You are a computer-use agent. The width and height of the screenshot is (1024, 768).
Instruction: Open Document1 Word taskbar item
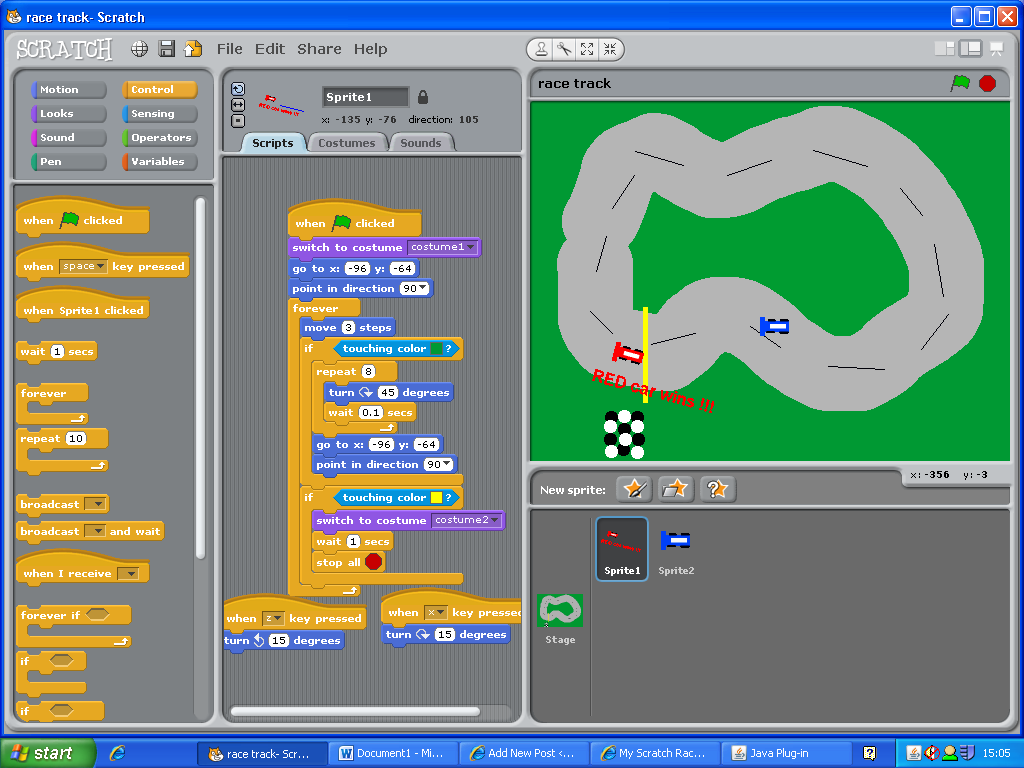pos(393,753)
